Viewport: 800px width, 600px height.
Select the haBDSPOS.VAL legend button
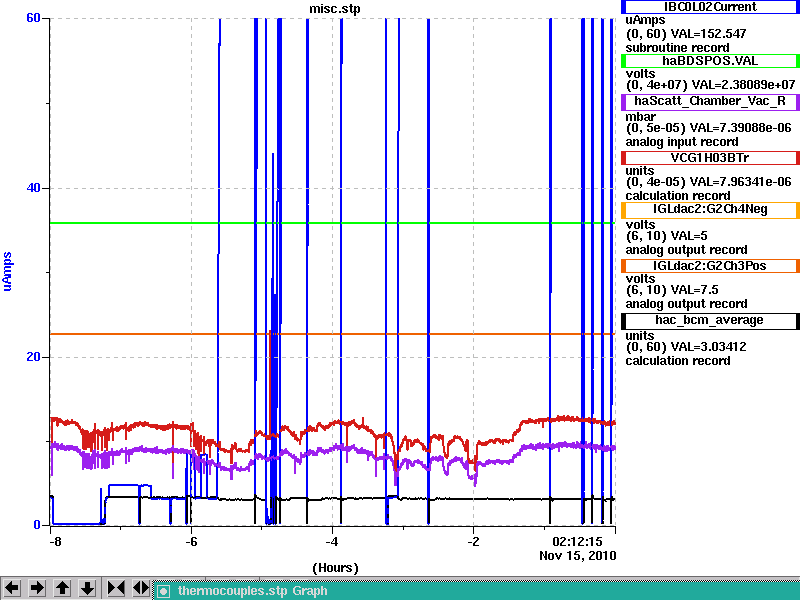[x=710, y=61]
